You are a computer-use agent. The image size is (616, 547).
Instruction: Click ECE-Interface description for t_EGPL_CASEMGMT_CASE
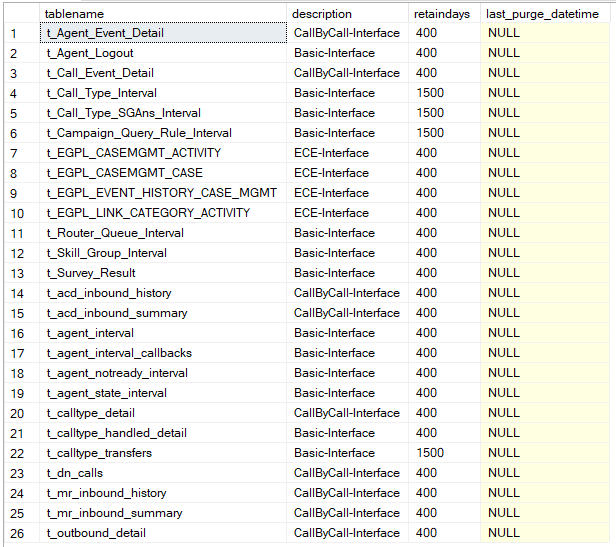347,173
